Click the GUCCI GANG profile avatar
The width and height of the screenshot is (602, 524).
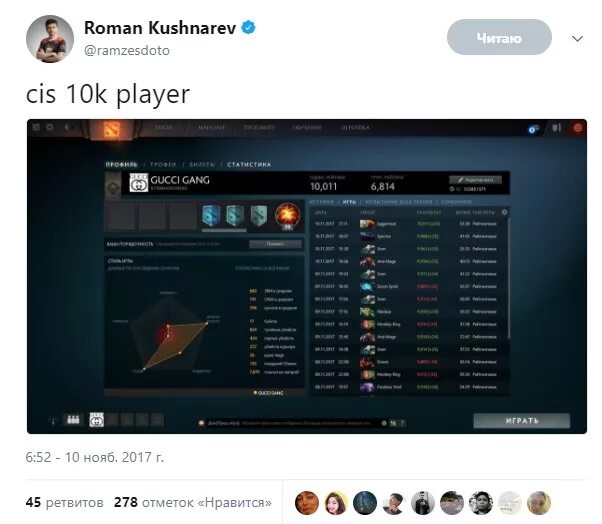[x=139, y=183]
